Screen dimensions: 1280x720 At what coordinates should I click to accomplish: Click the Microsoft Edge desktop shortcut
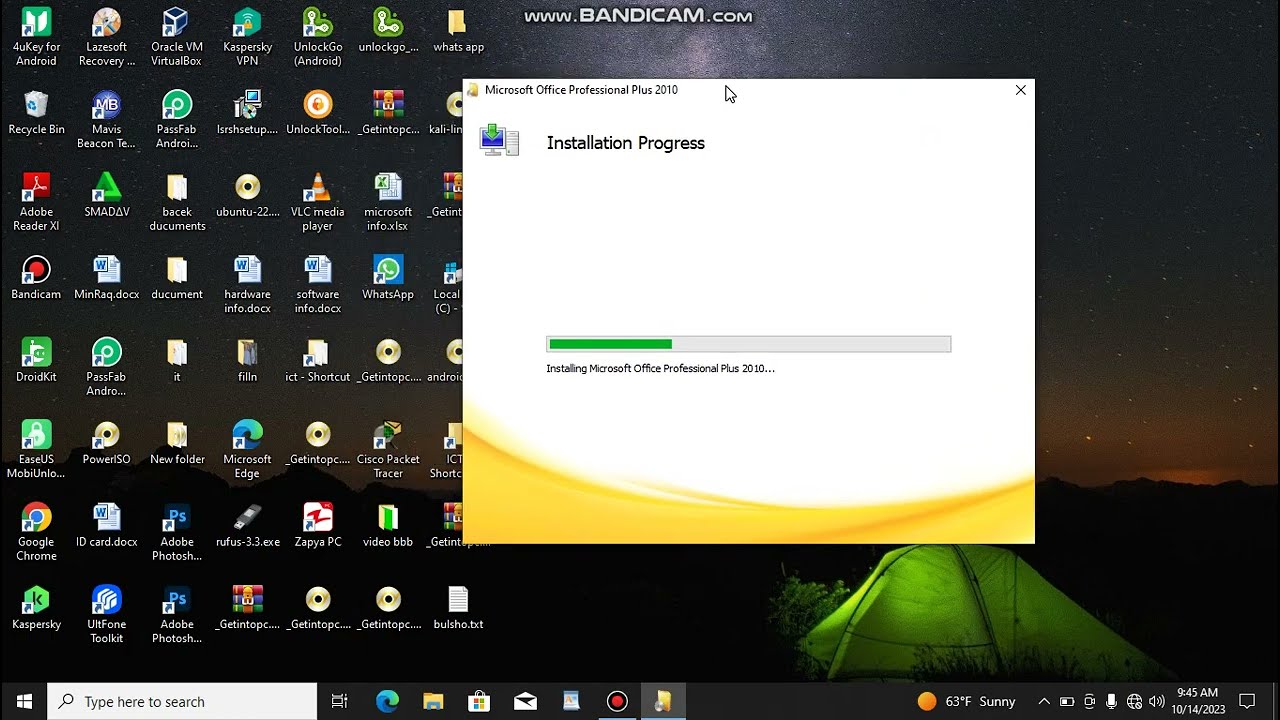247,450
